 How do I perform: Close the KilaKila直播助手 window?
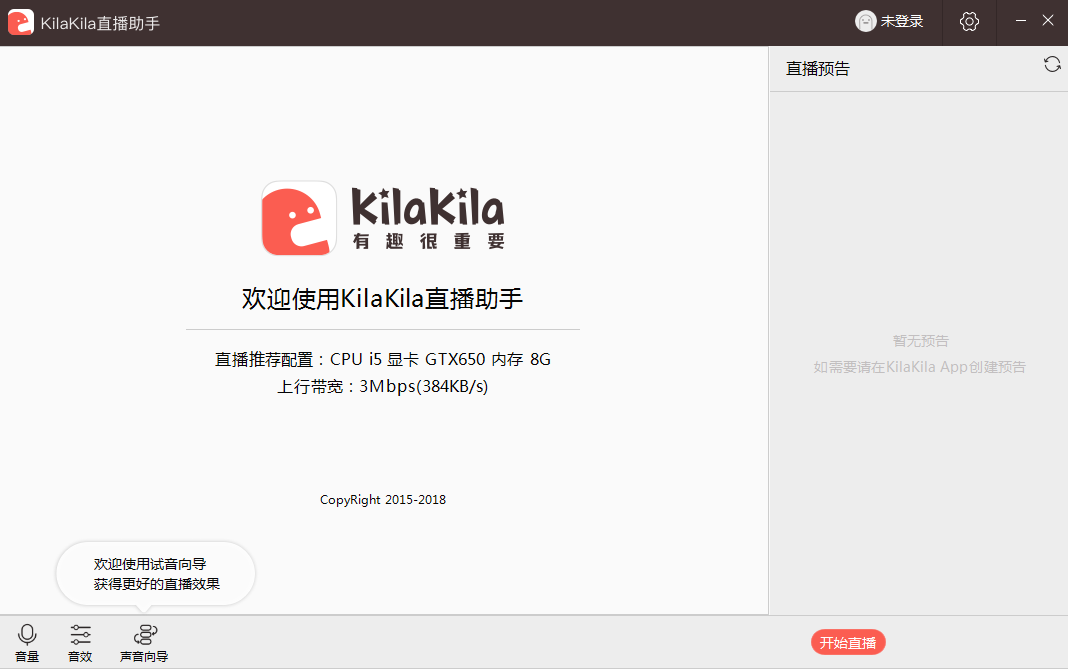[1047, 21]
